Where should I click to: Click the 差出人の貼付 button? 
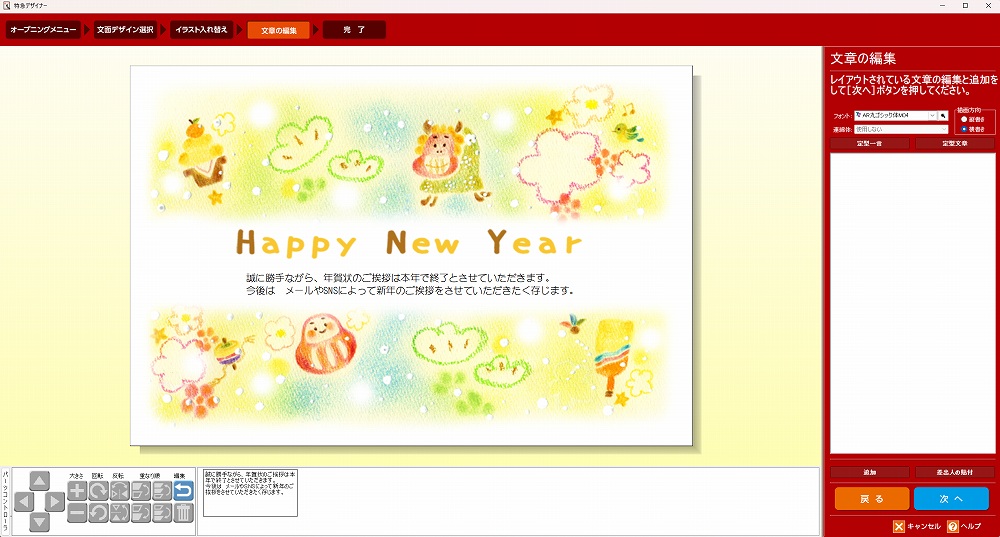pyautogui.click(x=955, y=472)
